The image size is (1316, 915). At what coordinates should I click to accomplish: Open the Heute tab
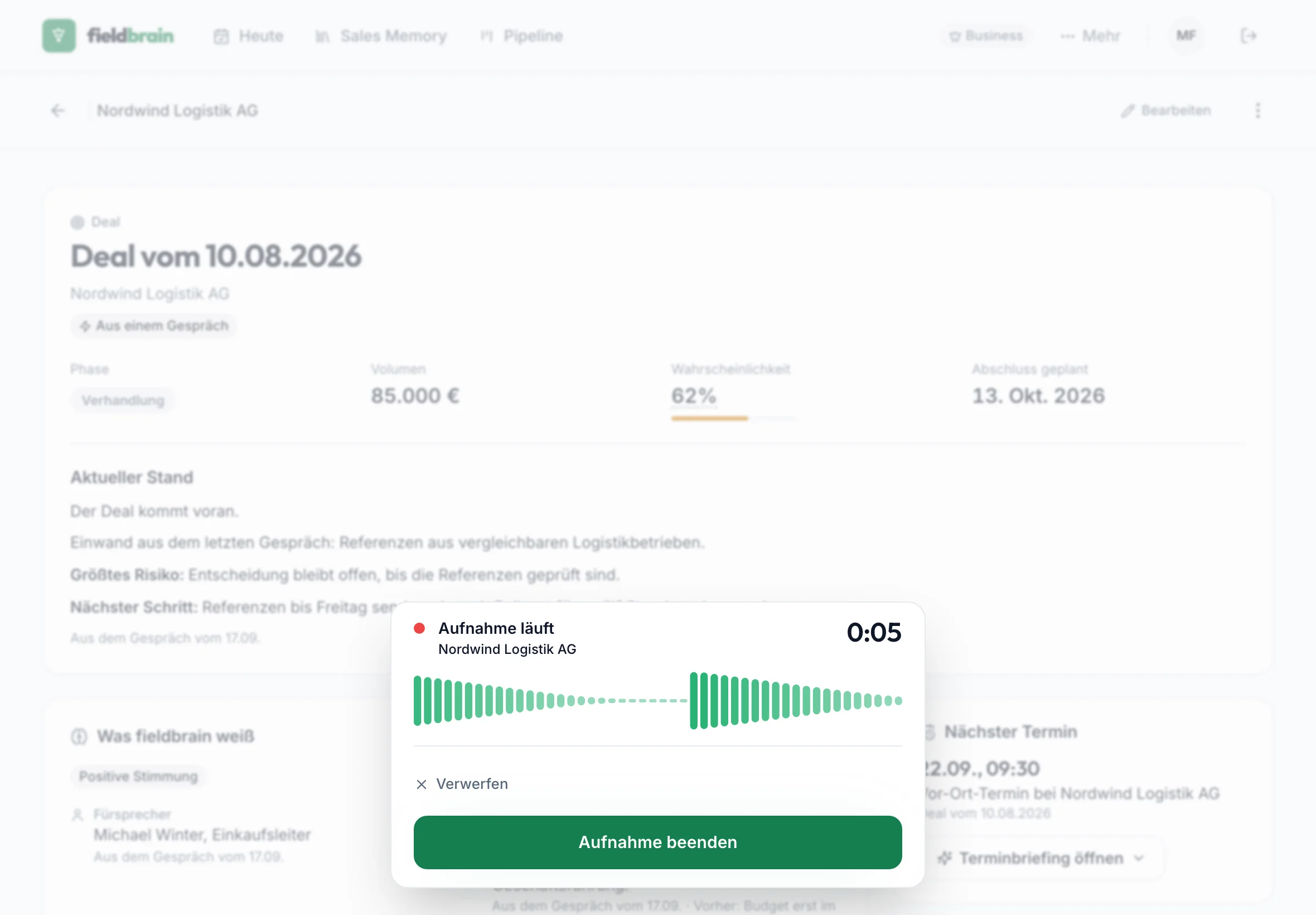tap(248, 36)
